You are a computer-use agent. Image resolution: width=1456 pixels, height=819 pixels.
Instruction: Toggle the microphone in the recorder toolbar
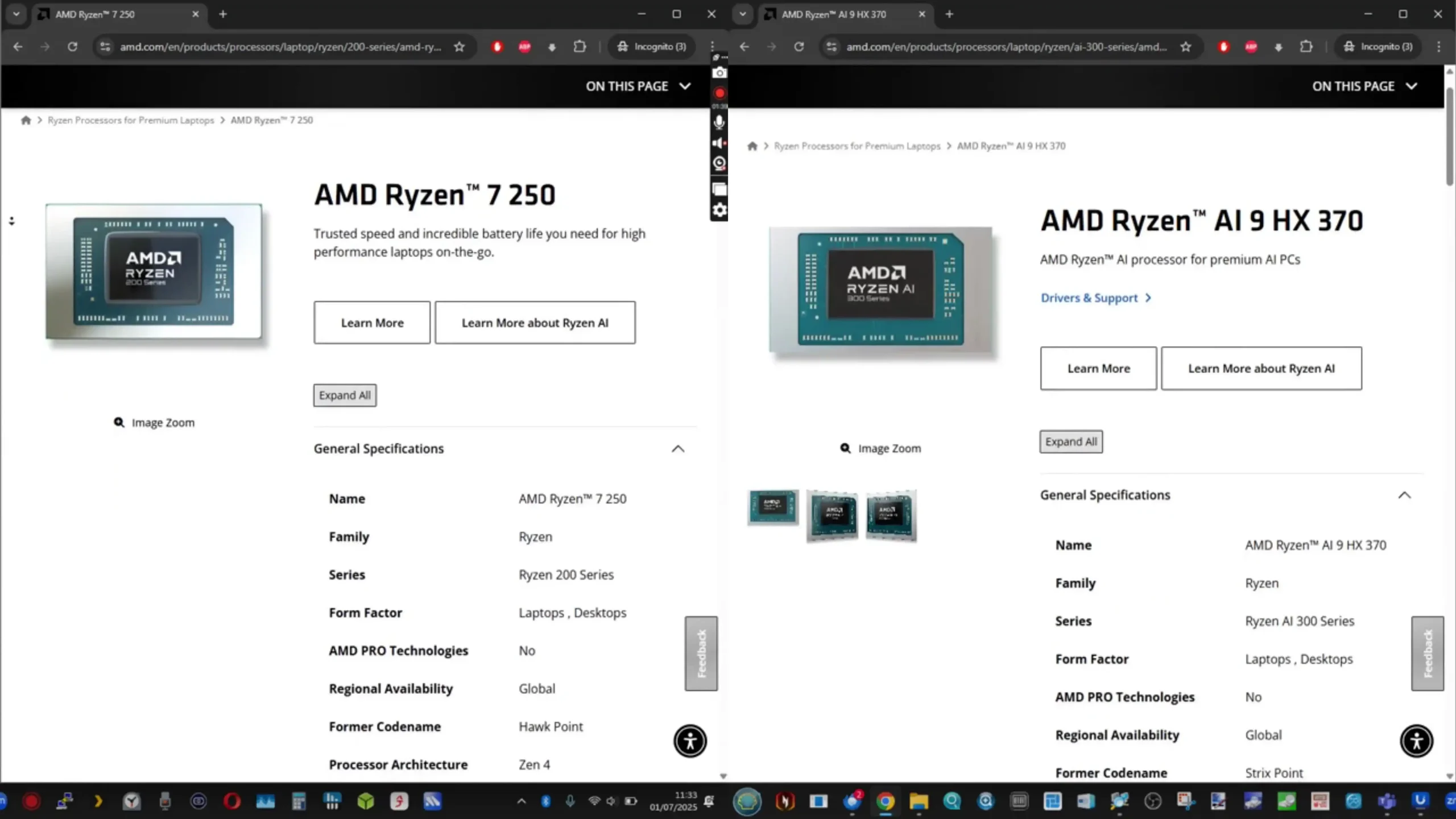[719, 122]
